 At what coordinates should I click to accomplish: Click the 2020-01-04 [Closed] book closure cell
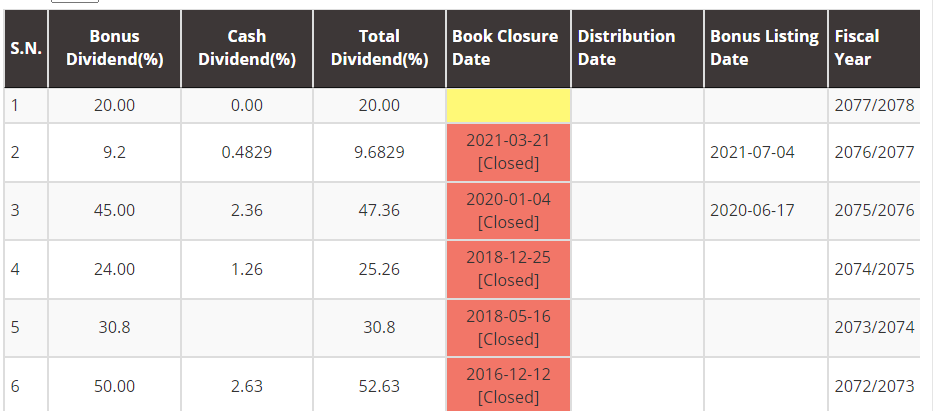508,210
